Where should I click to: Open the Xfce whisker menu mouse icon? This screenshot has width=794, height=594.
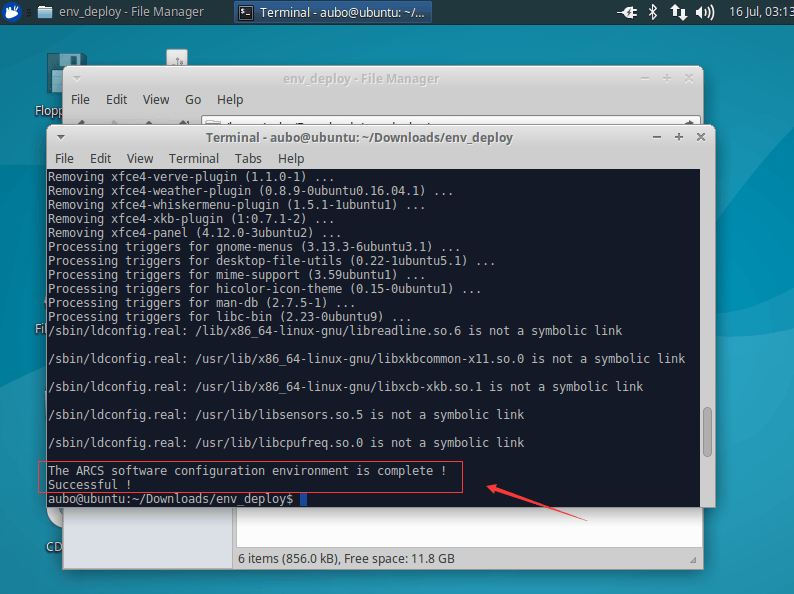tap(12, 12)
